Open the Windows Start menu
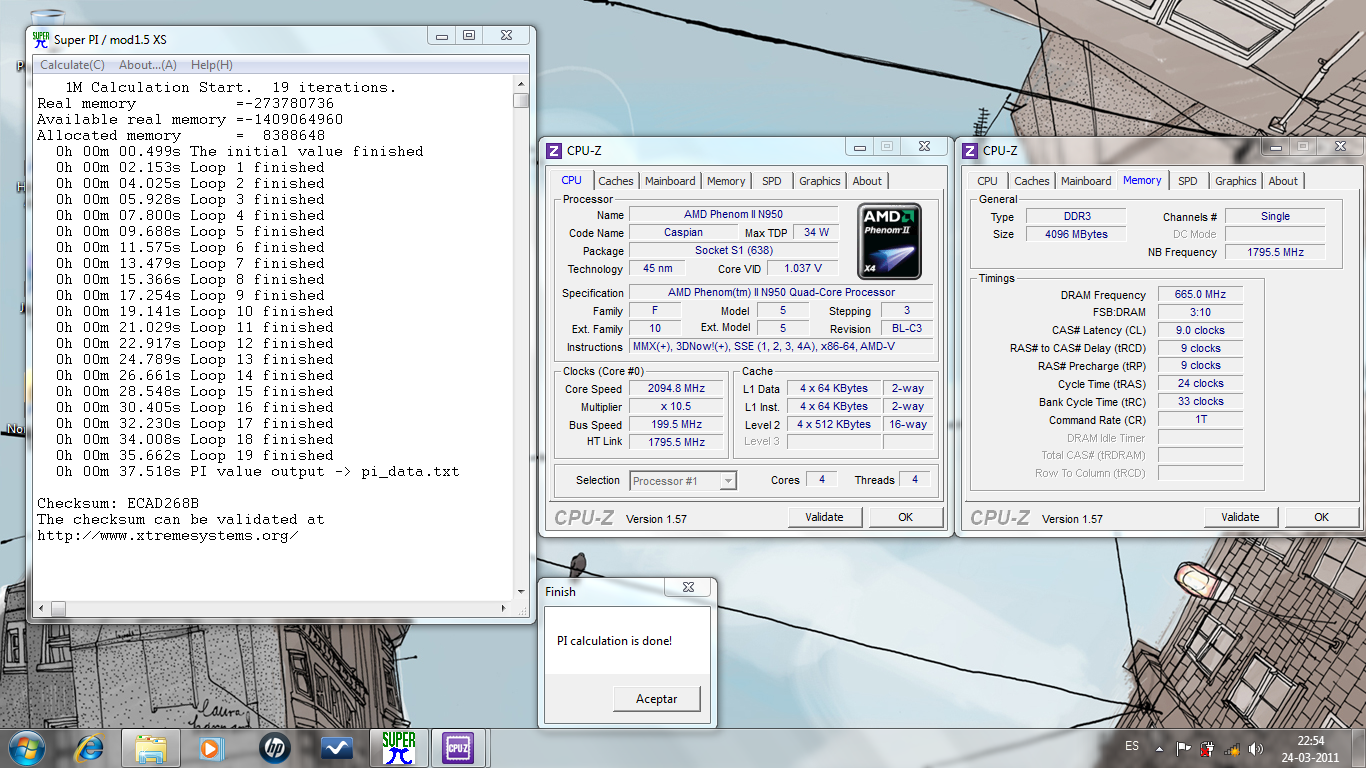 tap(27, 748)
